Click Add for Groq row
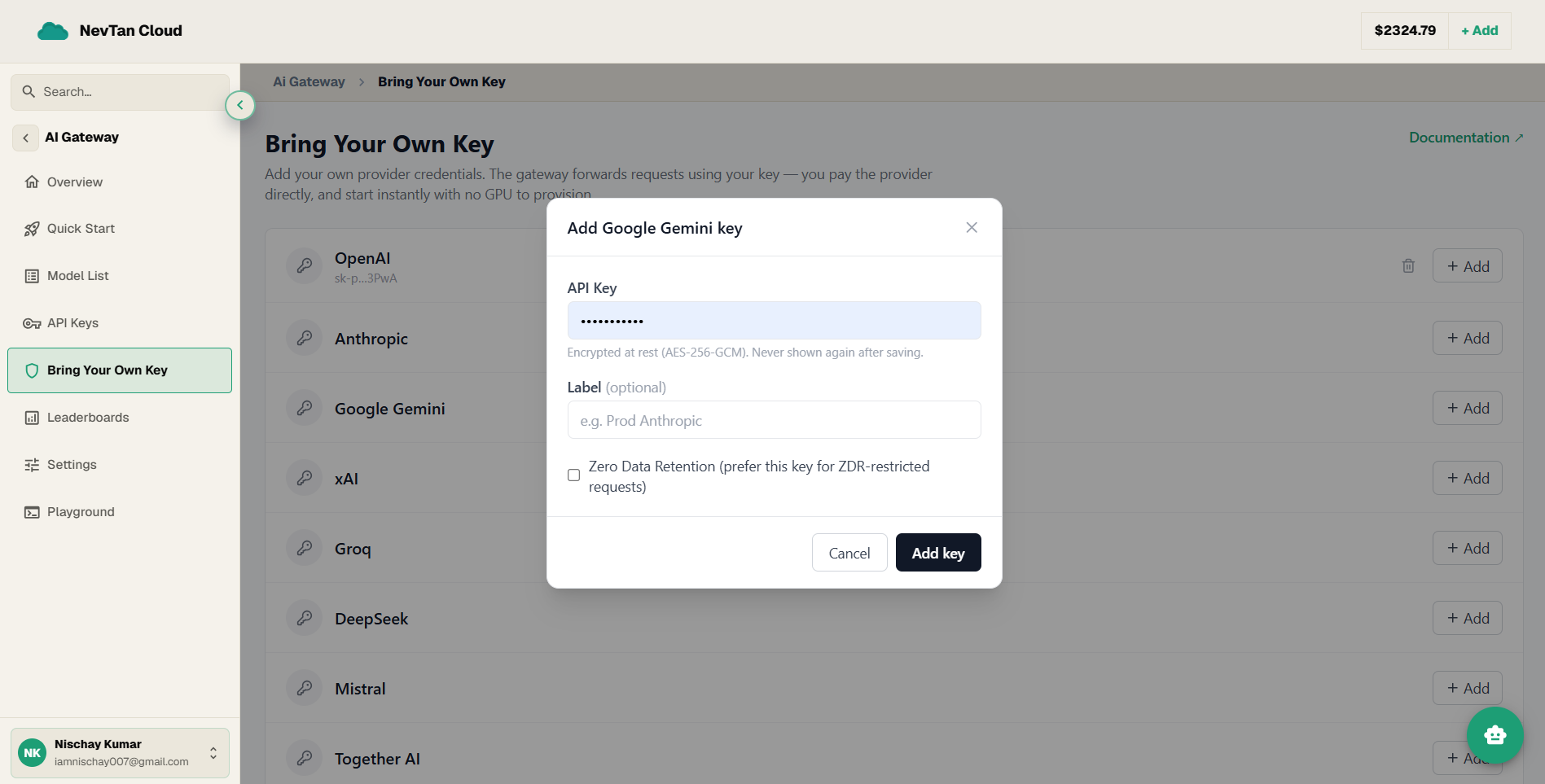Image resolution: width=1545 pixels, height=784 pixels. 1468,548
